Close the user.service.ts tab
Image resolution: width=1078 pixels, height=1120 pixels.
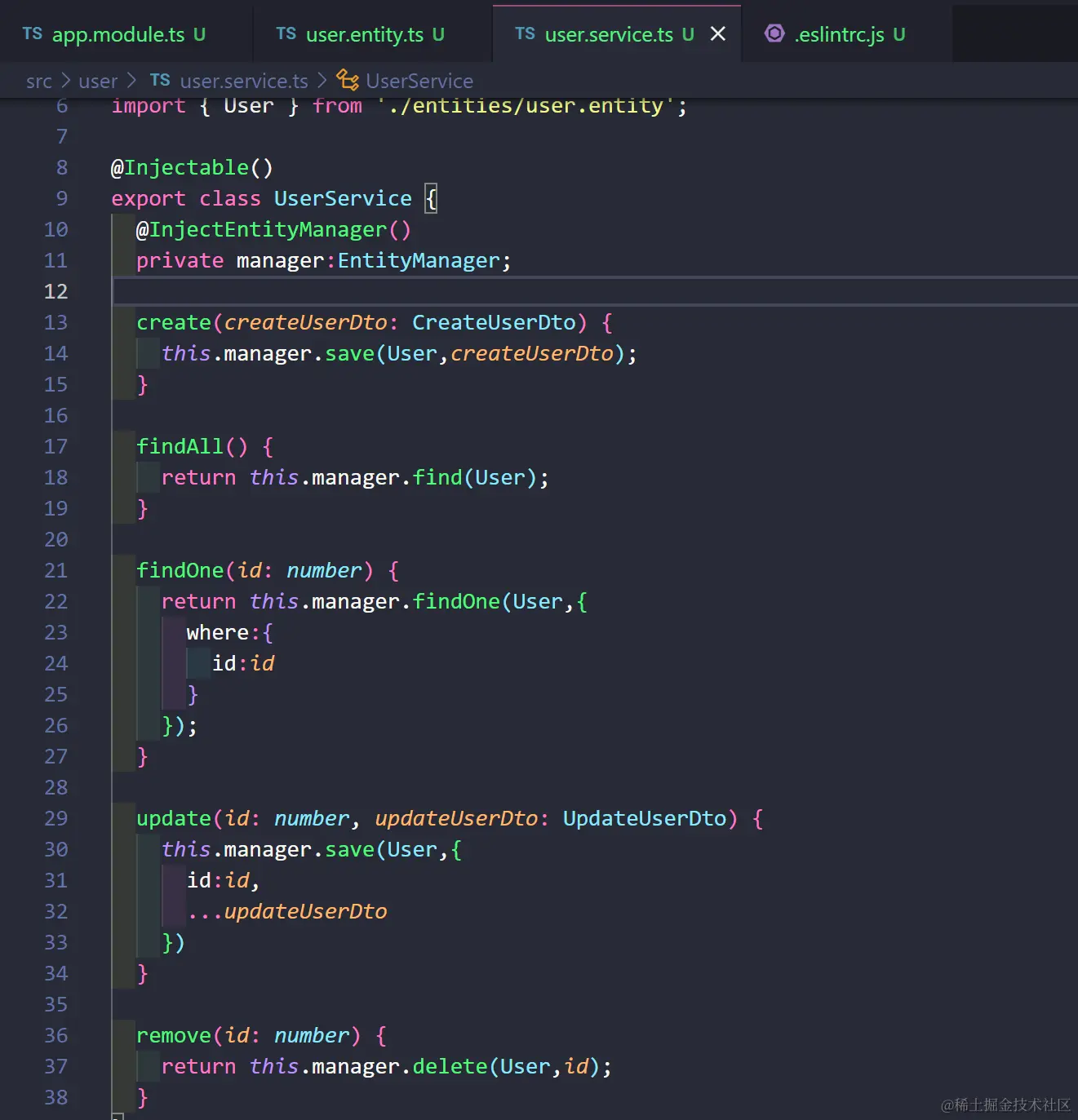(x=718, y=33)
